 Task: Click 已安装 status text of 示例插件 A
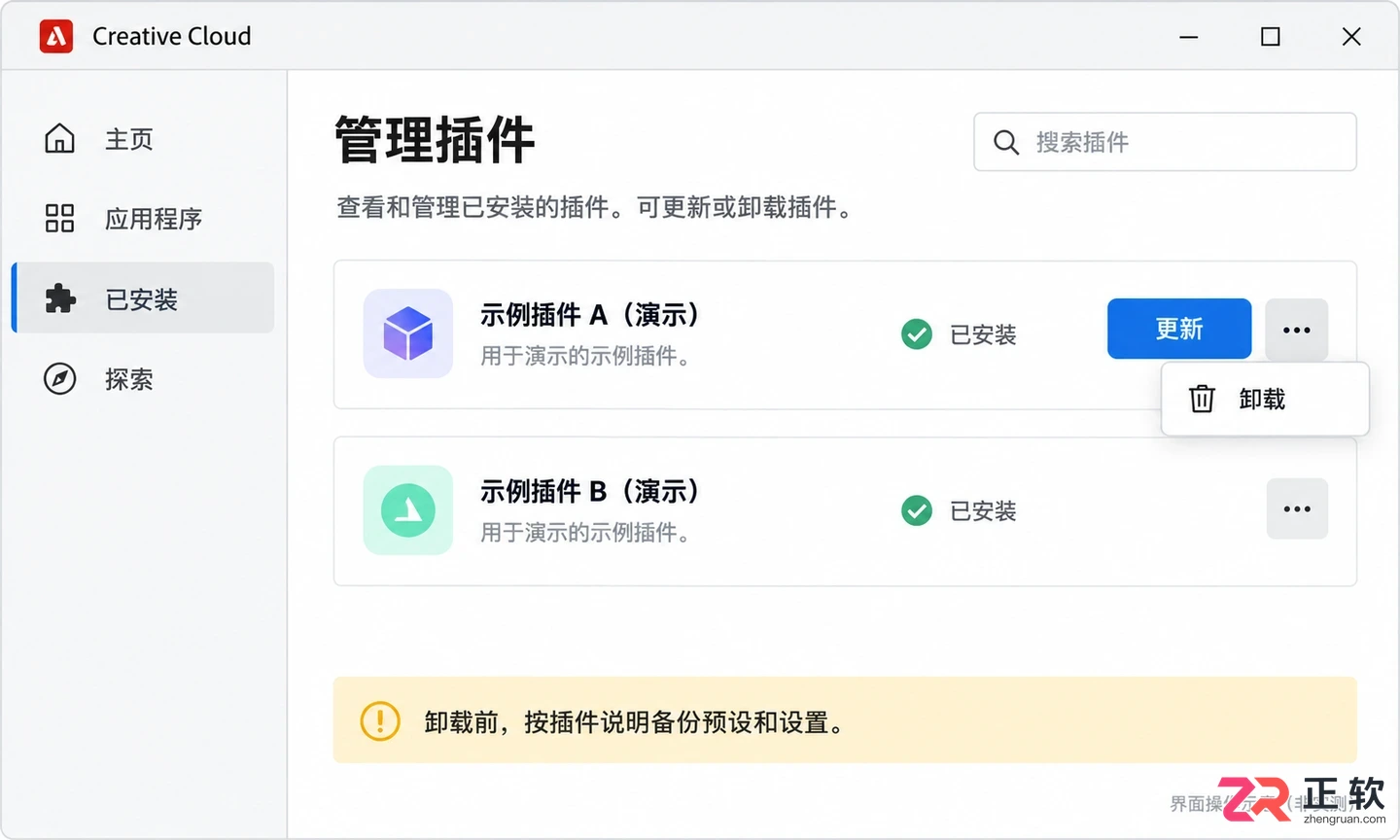(x=983, y=334)
